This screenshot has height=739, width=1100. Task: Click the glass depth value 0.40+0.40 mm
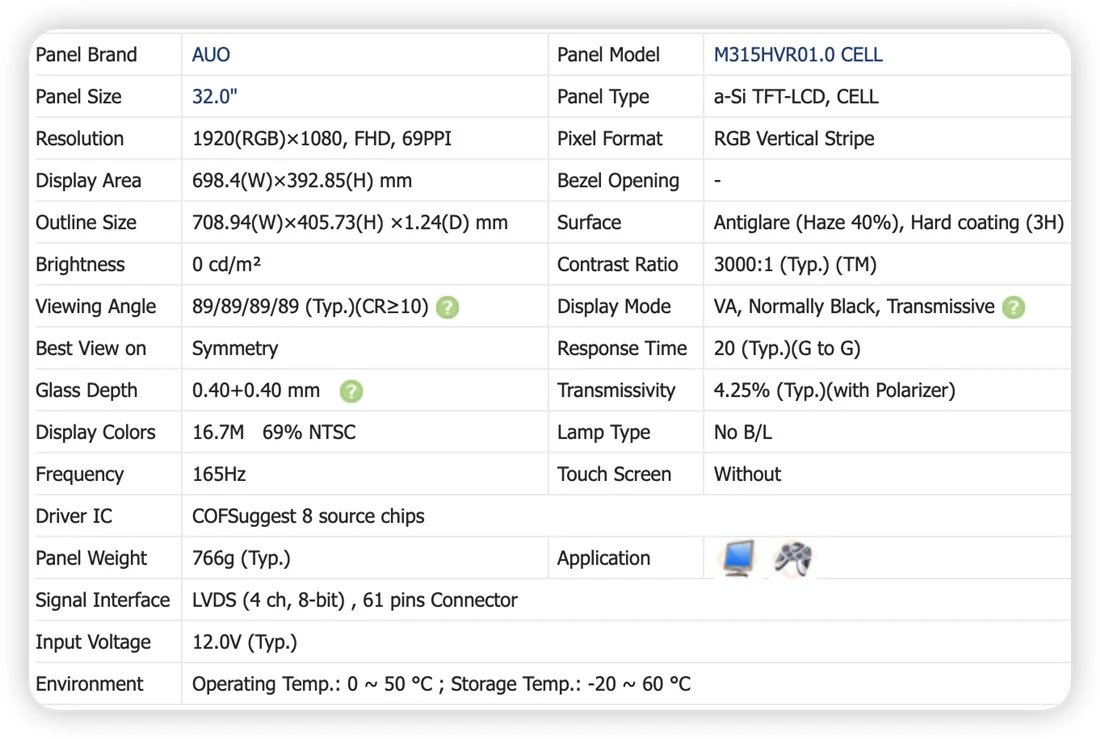(256, 390)
